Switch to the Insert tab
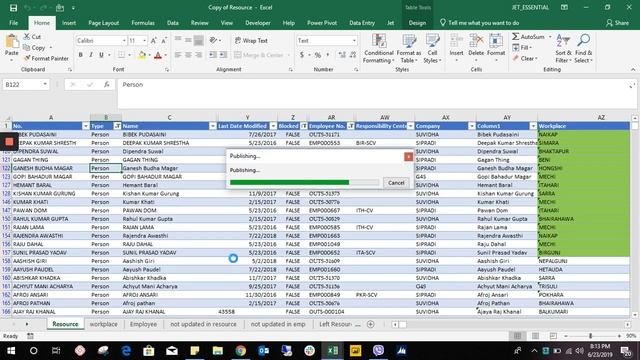Viewport: 640px width, 360px height. (x=69, y=23)
